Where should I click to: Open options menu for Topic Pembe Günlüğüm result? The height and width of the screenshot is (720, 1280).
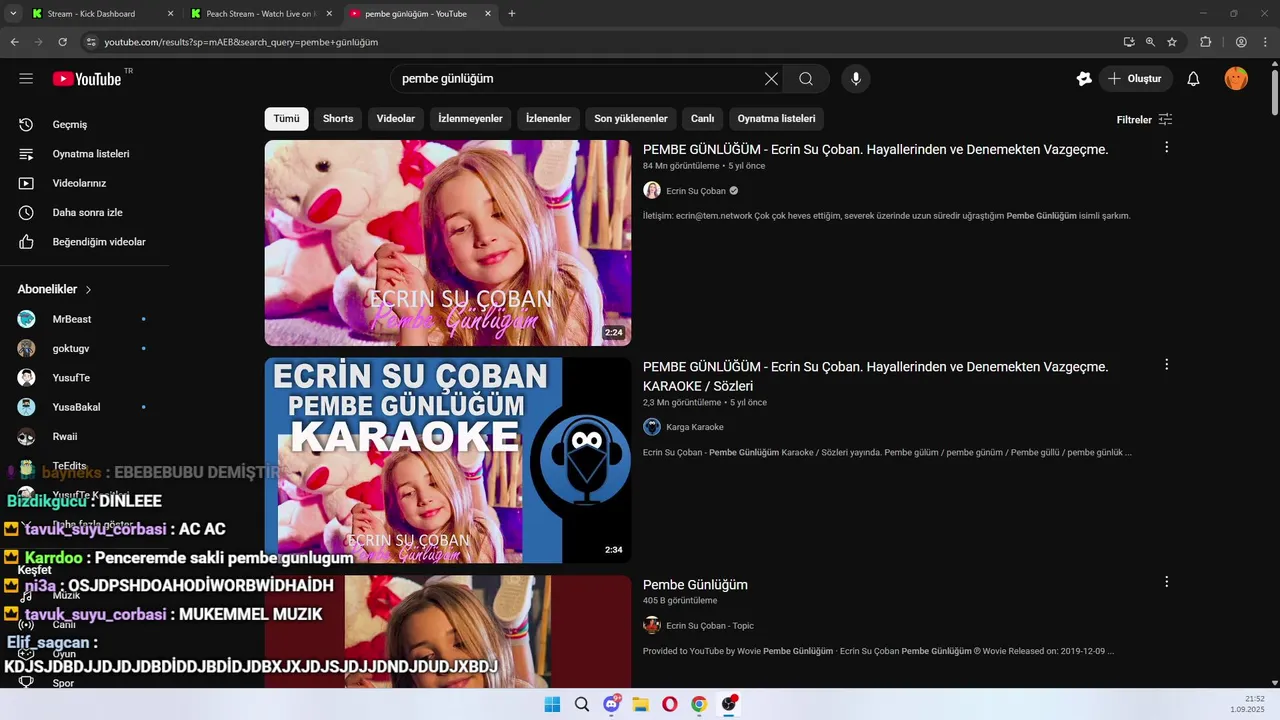tap(1166, 582)
